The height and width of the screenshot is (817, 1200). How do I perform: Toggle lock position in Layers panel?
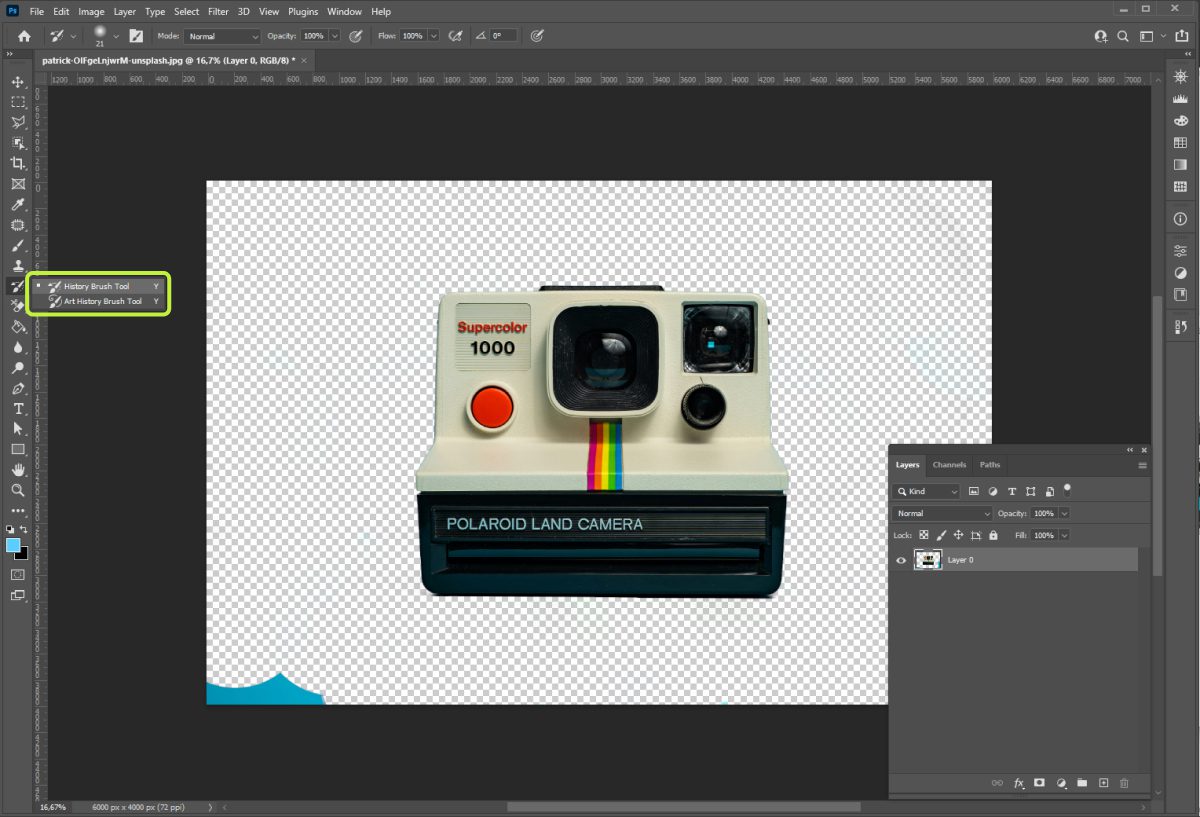[958, 535]
